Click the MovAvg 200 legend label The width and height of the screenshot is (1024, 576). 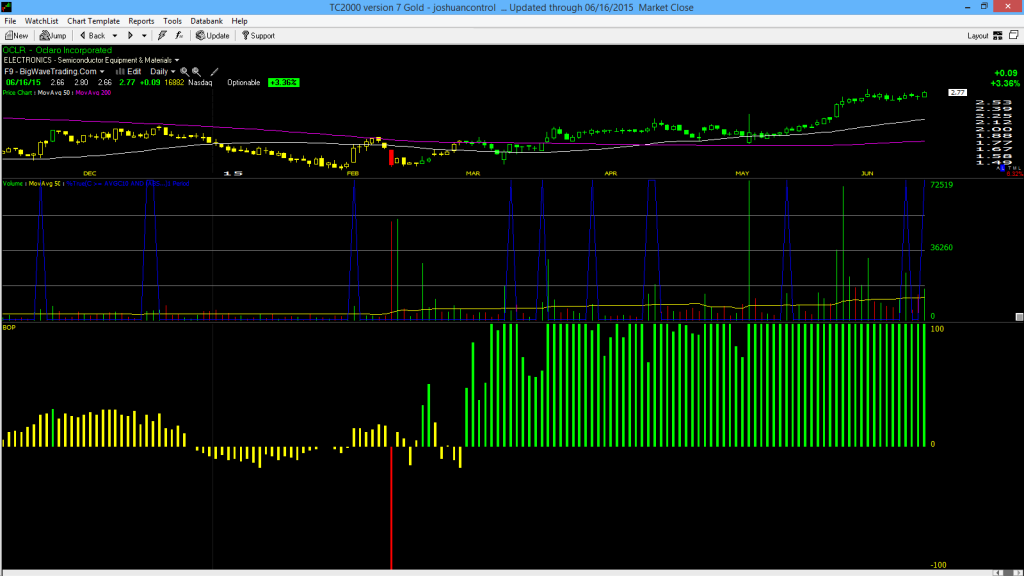[93, 93]
